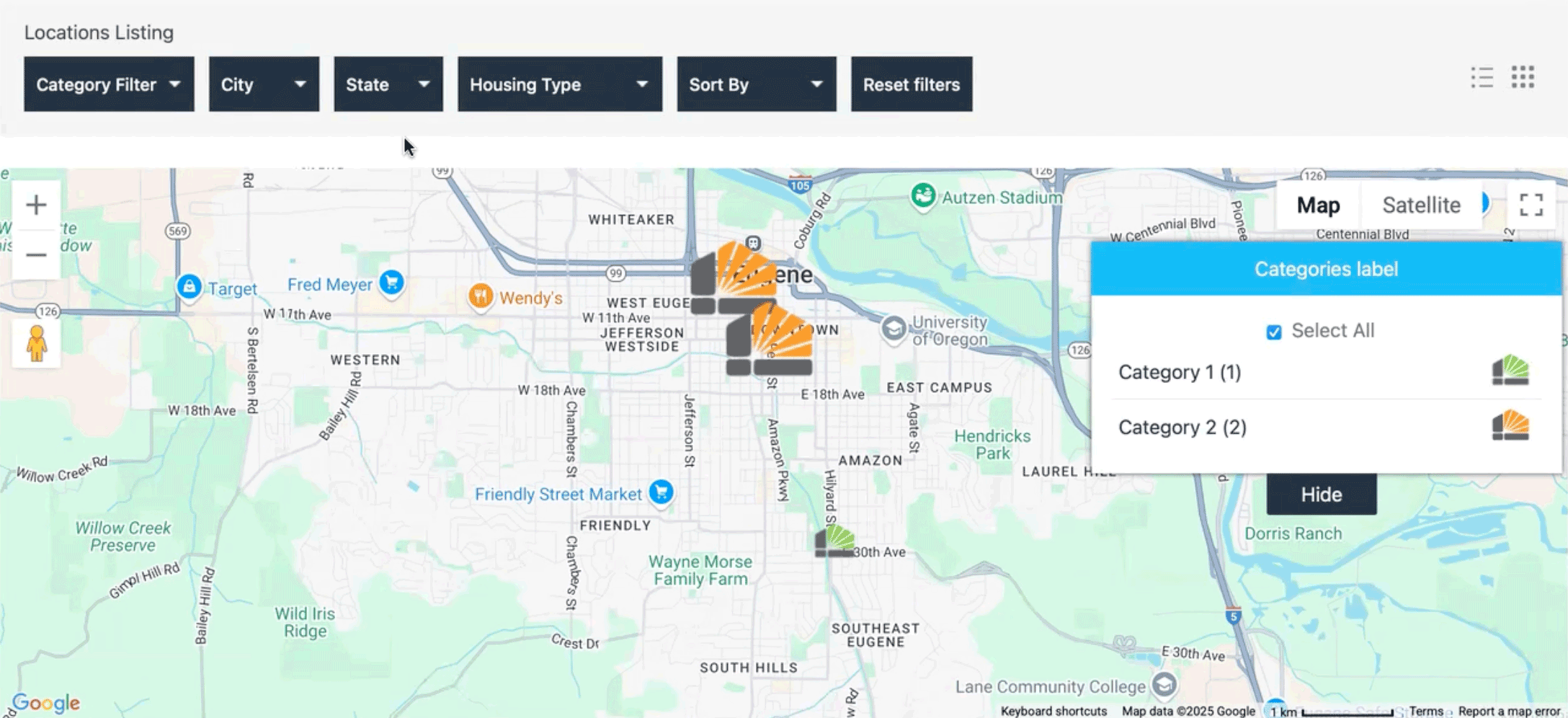This screenshot has width=1568, height=718.
Task: Expand the Sort By dropdown
Action: [x=756, y=84]
